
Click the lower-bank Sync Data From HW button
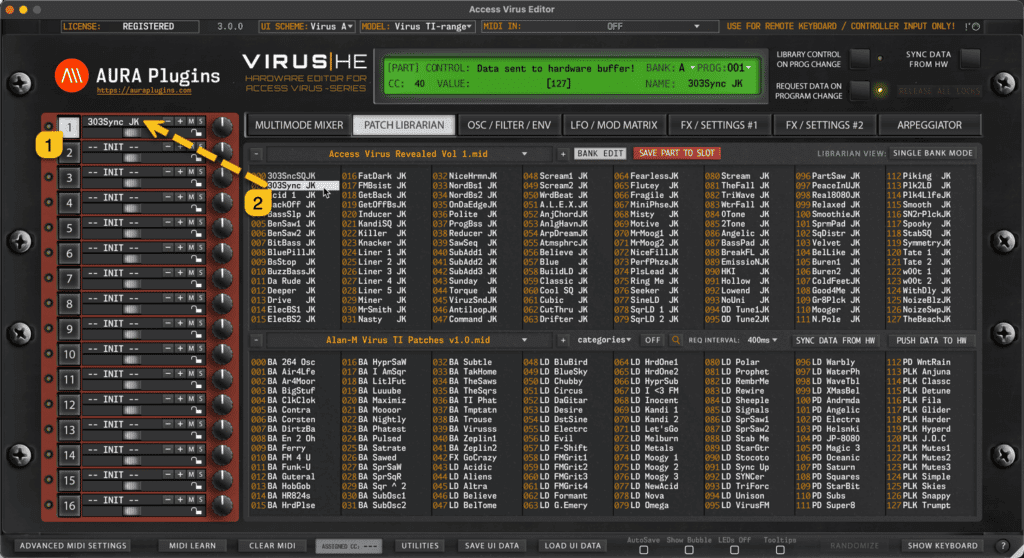click(835, 340)
